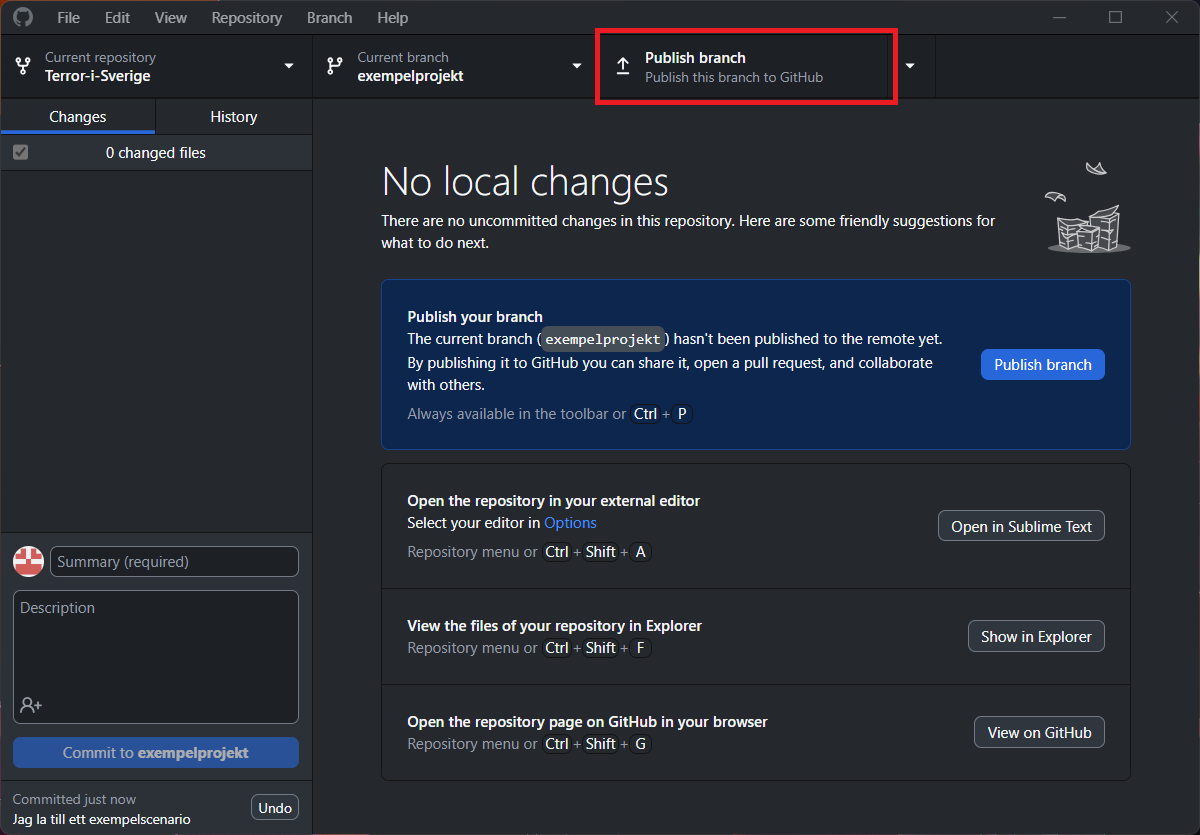
Task: Maximize the GitHub Desktop window
Action: (x=1115, y=17)
